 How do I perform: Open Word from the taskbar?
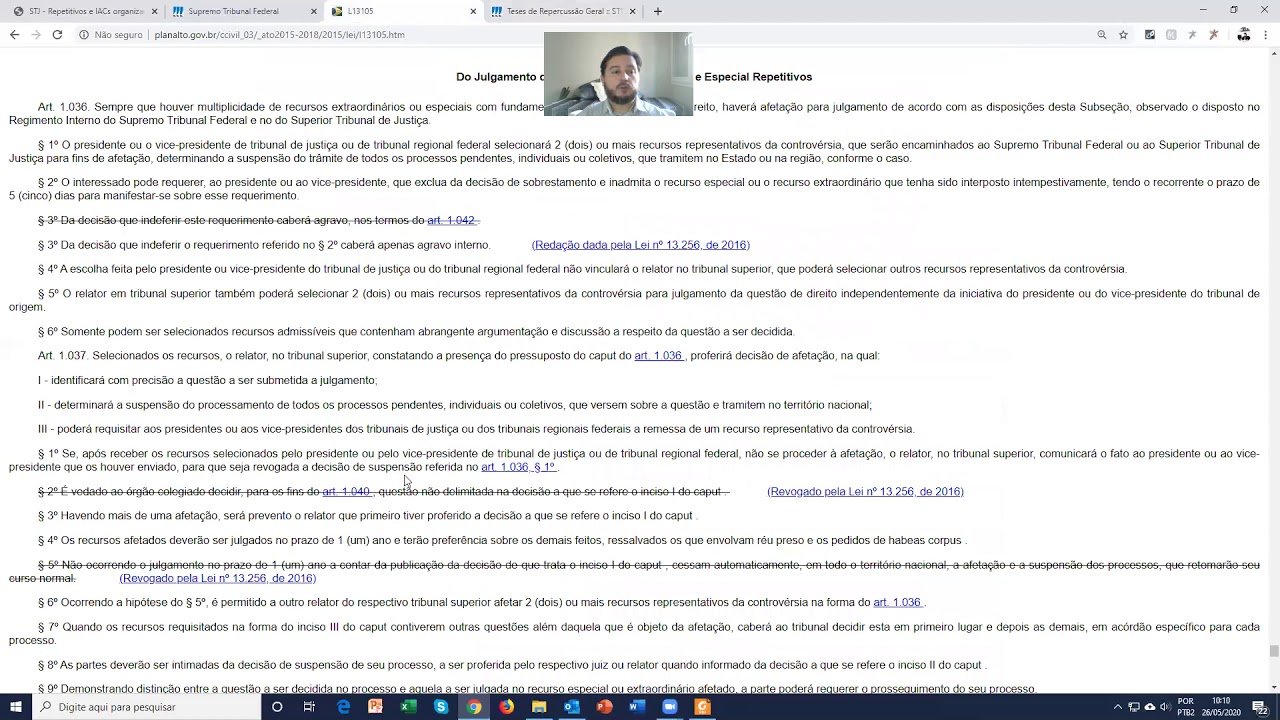637,707
